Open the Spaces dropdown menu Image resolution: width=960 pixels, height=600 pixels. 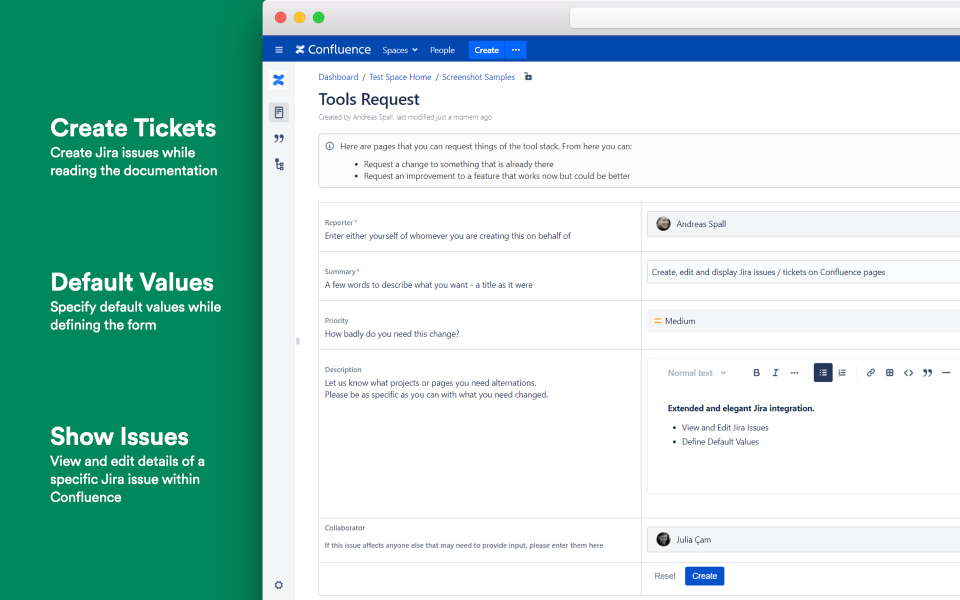(399, 50)
